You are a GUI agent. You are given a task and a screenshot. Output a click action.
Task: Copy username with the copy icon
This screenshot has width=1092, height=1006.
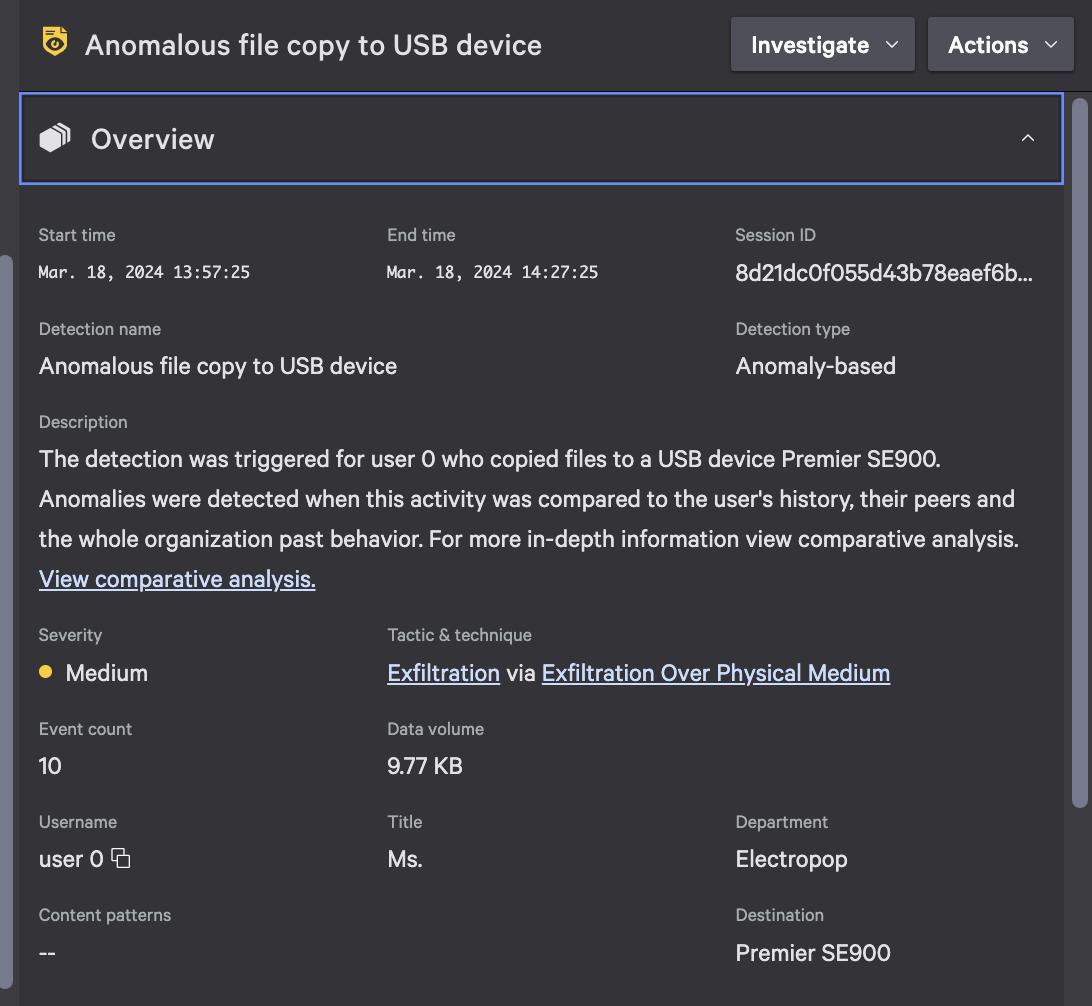click(121, 858)
